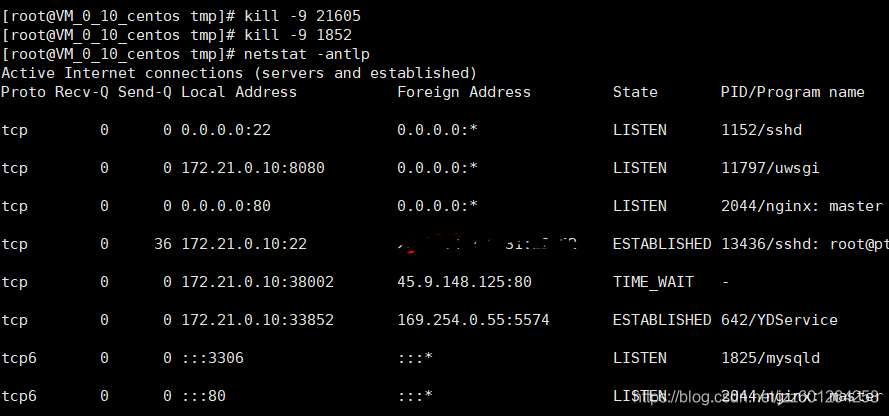Click the 'PID/Program name' column header
Screen dimensions: 889x416
tap(793, 92)
